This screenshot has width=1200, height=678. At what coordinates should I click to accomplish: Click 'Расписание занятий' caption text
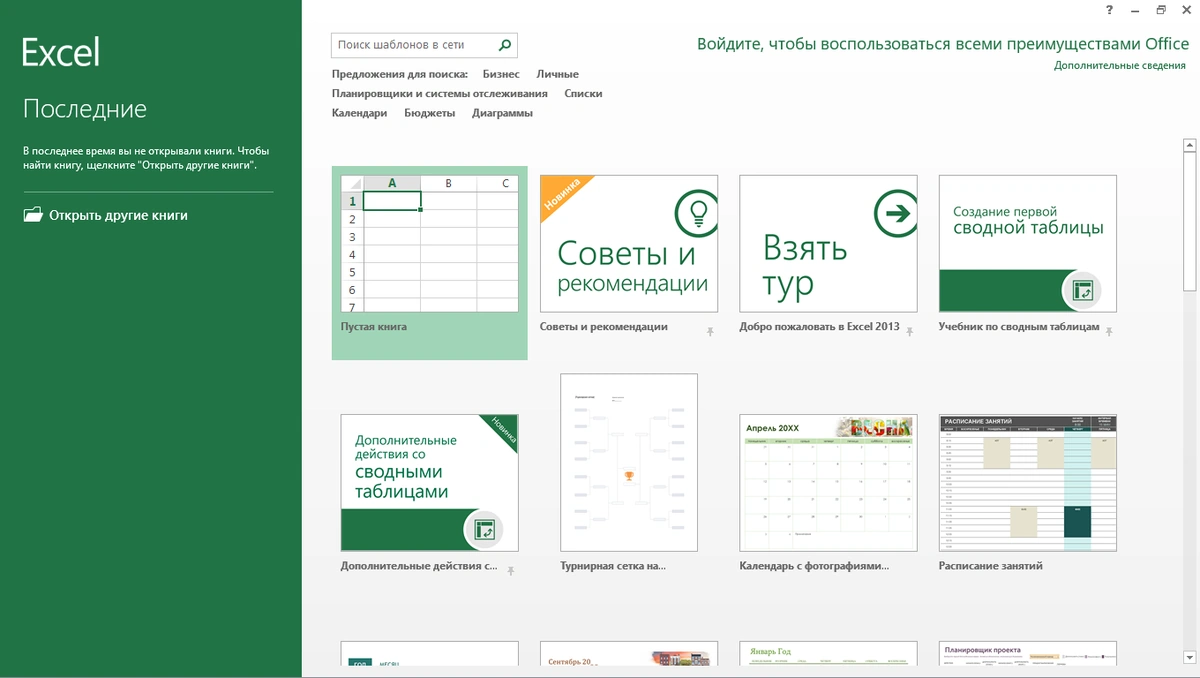pyautogui.click(x=991, y=566)
